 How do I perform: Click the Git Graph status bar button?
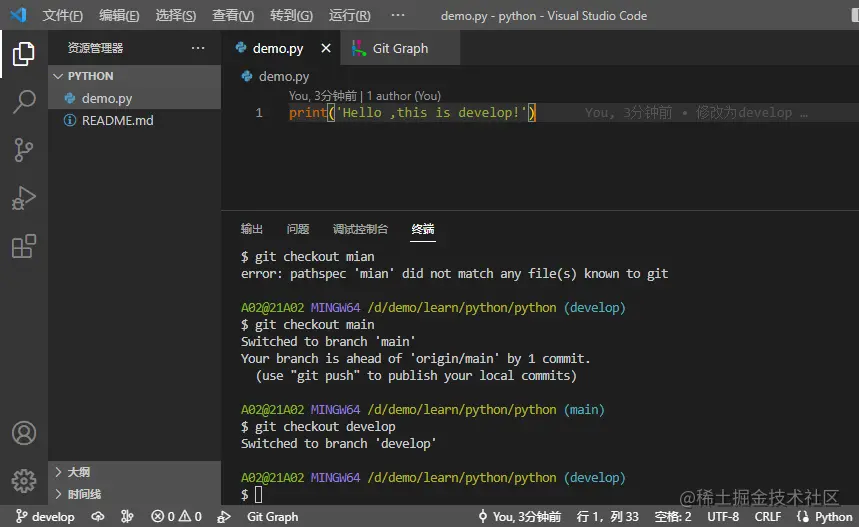coord(272,517)
